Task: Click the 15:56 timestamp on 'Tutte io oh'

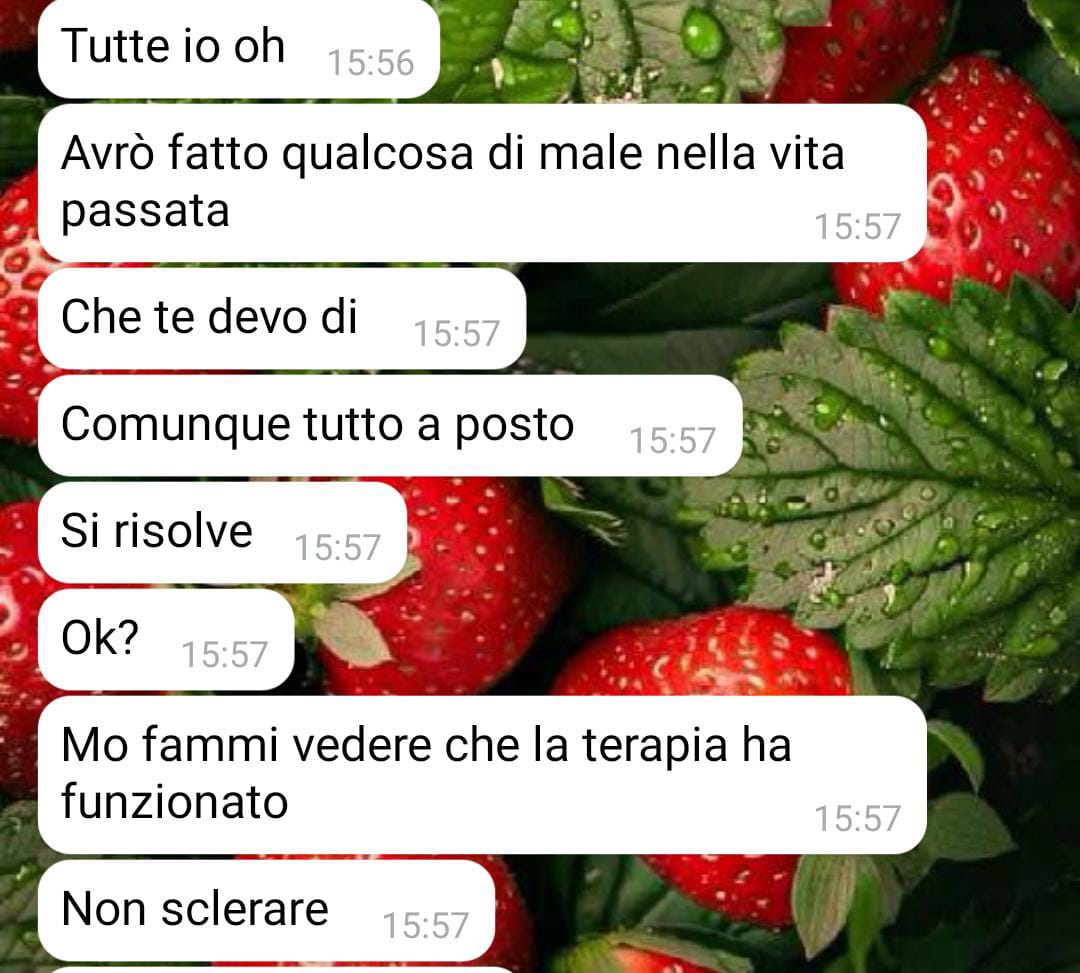Action: (371, 63)
